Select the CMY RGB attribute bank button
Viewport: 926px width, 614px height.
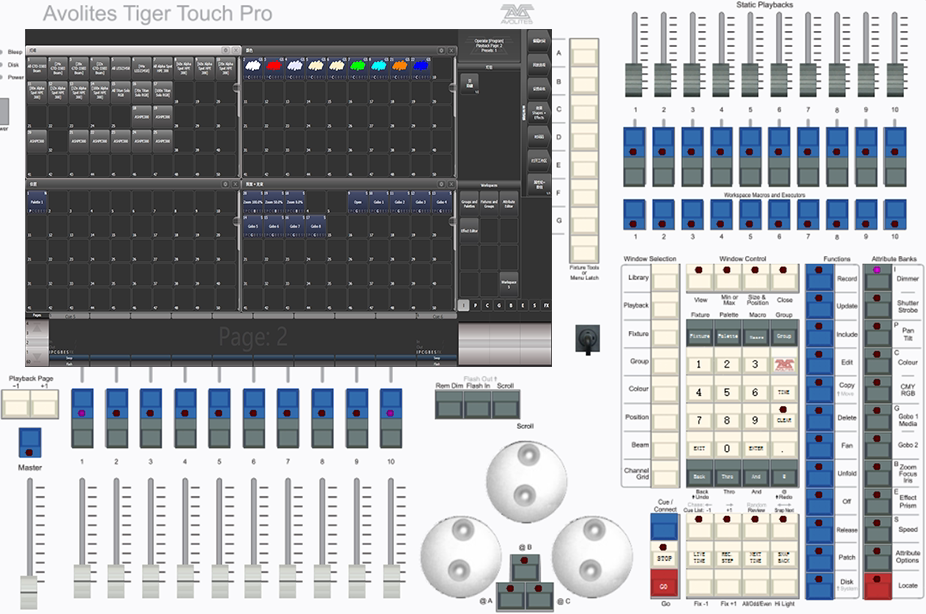click(878, 390)
